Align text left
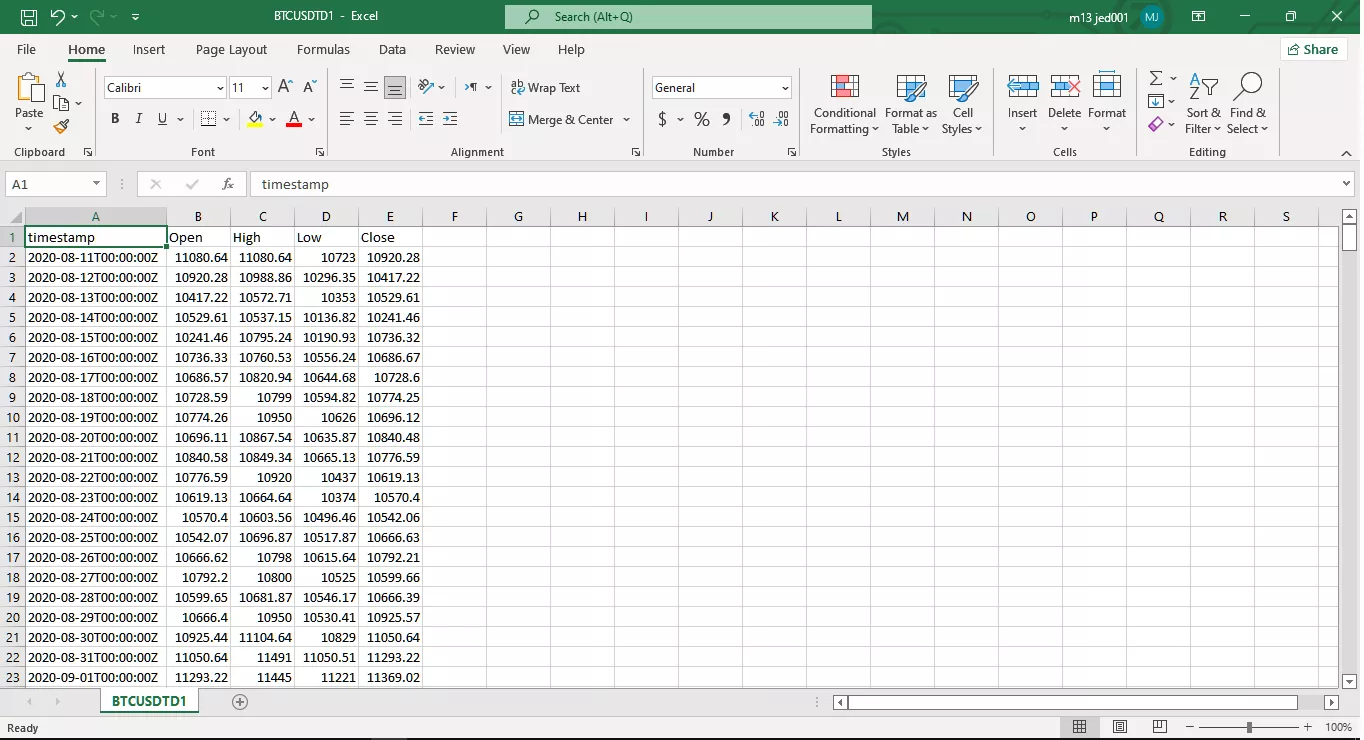 coord(347,119)
